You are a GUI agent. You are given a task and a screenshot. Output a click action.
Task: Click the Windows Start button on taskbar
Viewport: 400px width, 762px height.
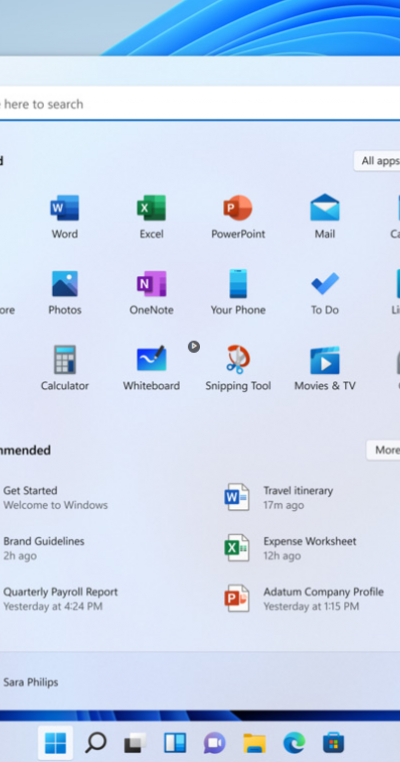(x=55, y=743)
